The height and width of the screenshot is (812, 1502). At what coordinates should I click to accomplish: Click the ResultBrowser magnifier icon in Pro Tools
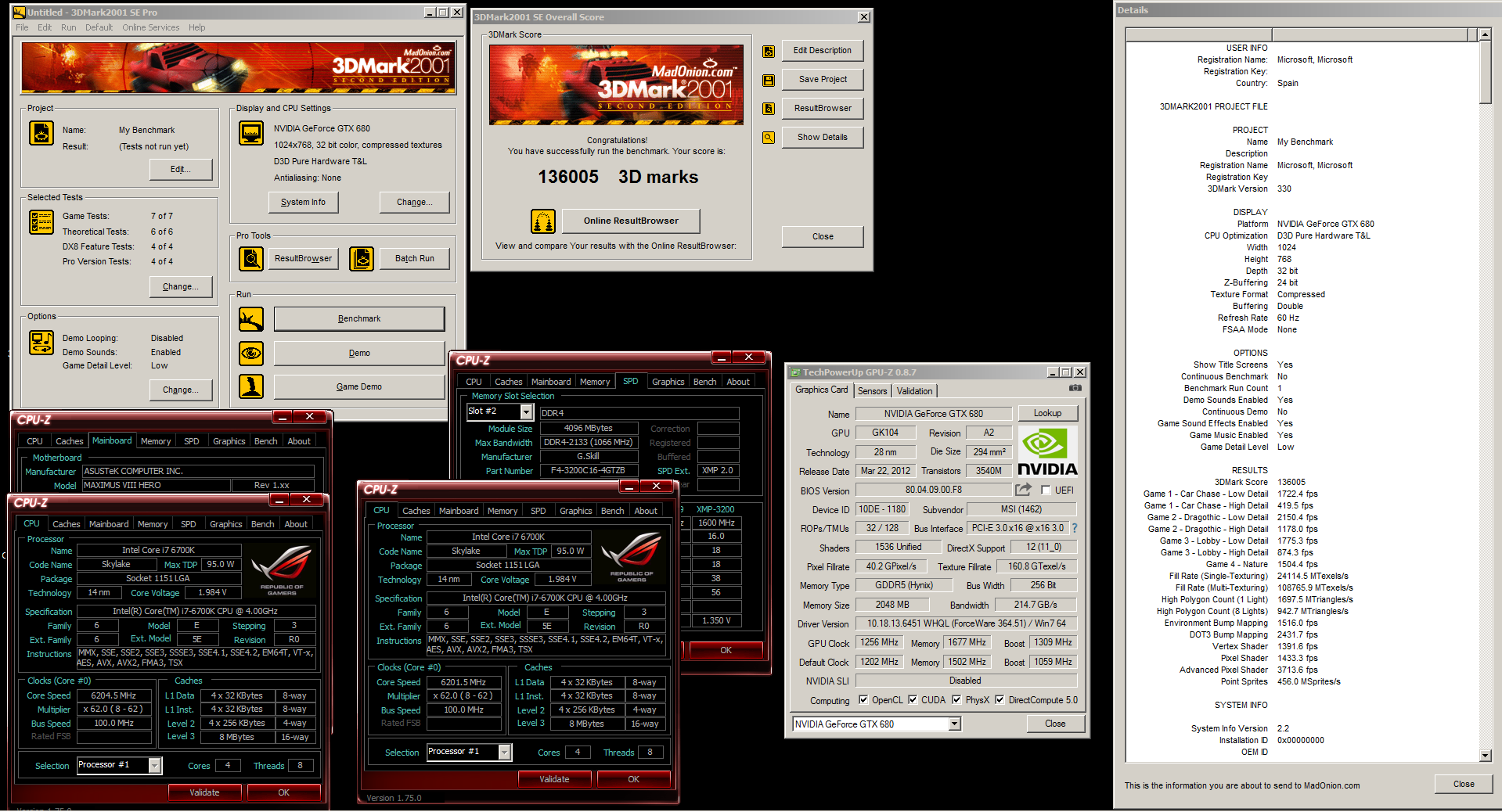pos(251,258)
